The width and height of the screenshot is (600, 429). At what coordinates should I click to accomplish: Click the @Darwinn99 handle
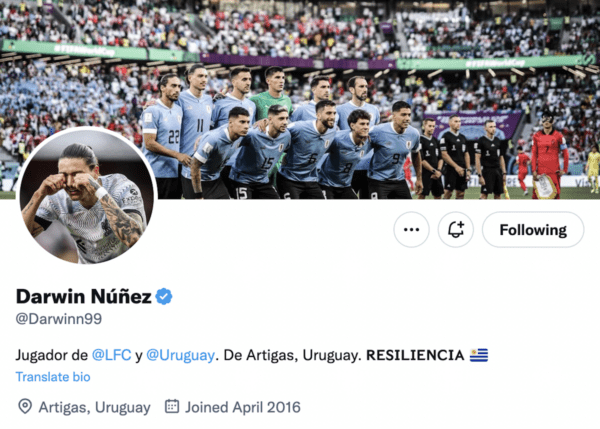click(x=59, y=318)
